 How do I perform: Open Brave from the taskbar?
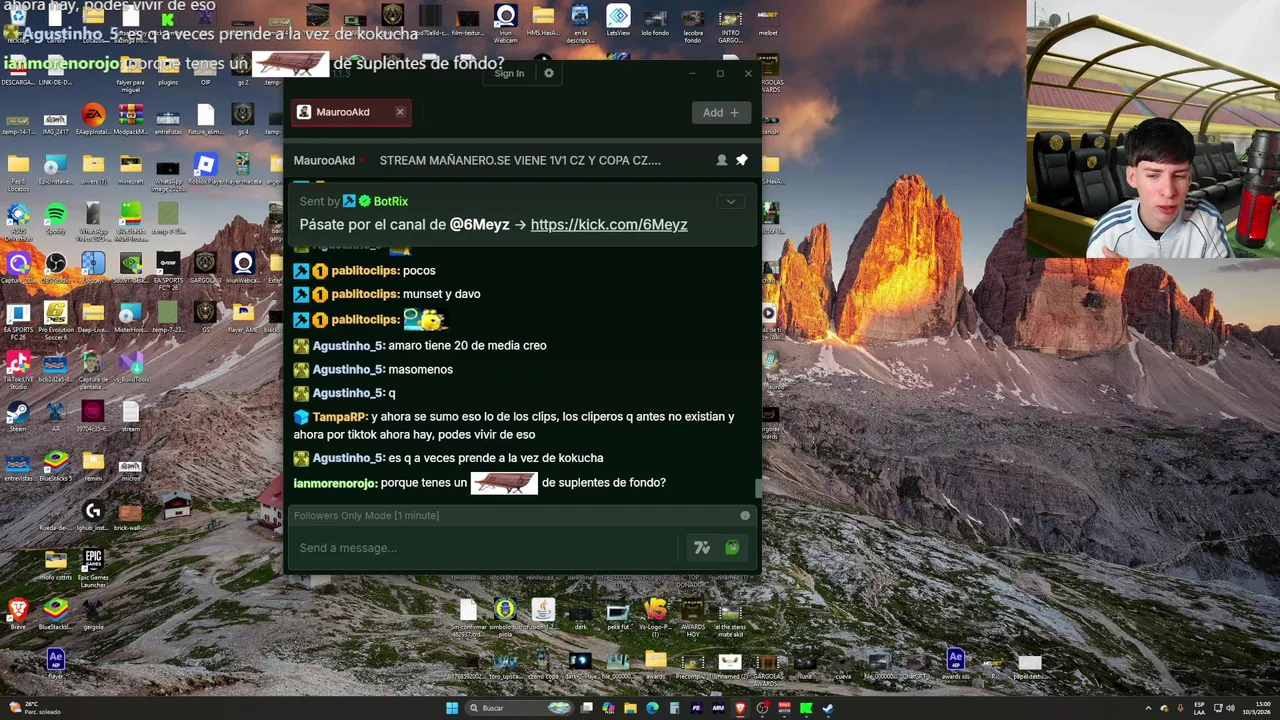coord(740,708)
